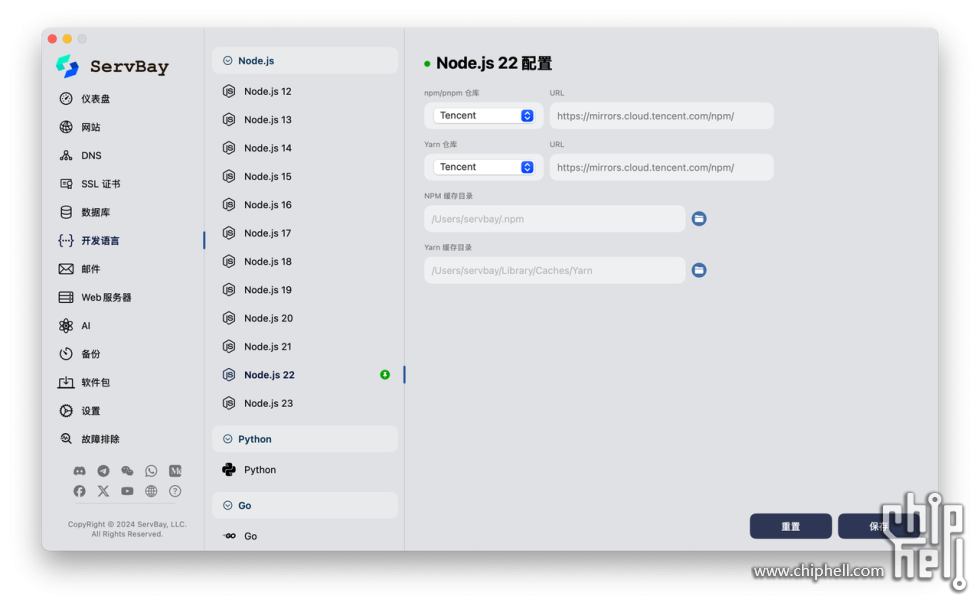Browse folder for NPM 缓存目录

tap(699, 219)
